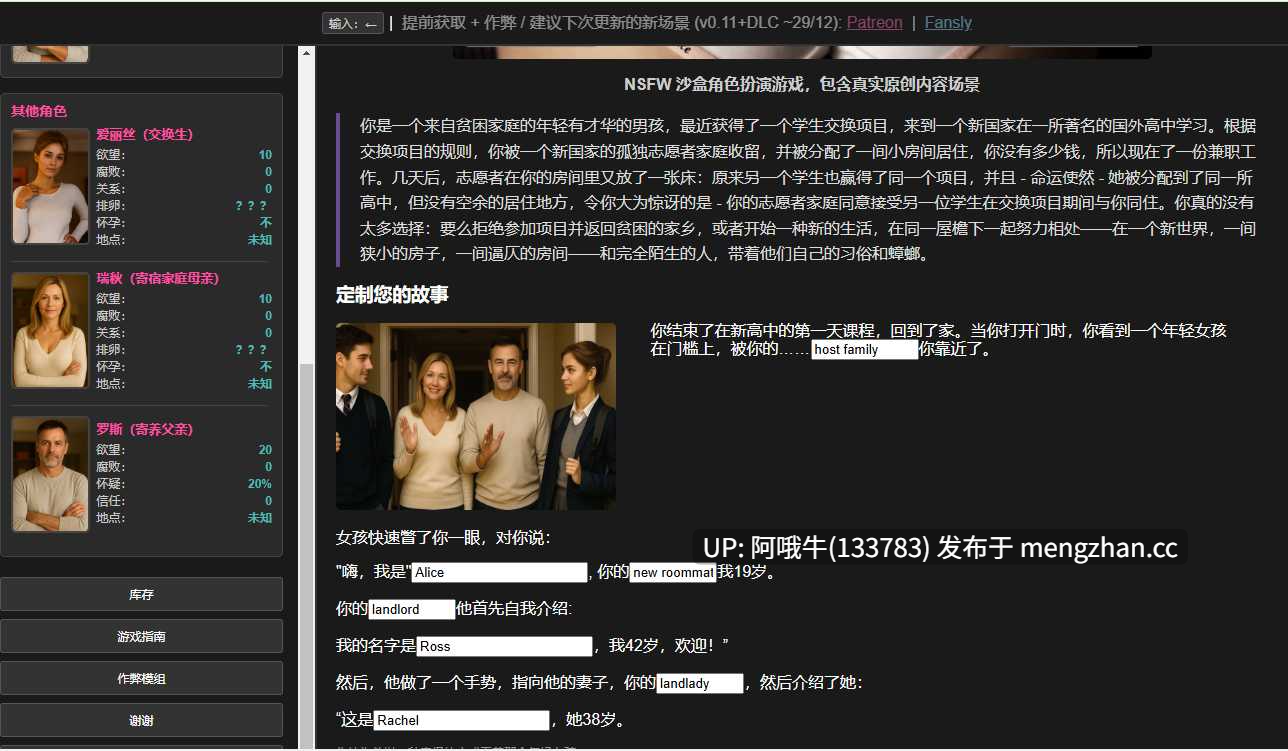Image resolution: width=1288 pixels, height=751 pixels.
Task: Focus the 'Rachel' name input field
Action: (x=462, y=720)
